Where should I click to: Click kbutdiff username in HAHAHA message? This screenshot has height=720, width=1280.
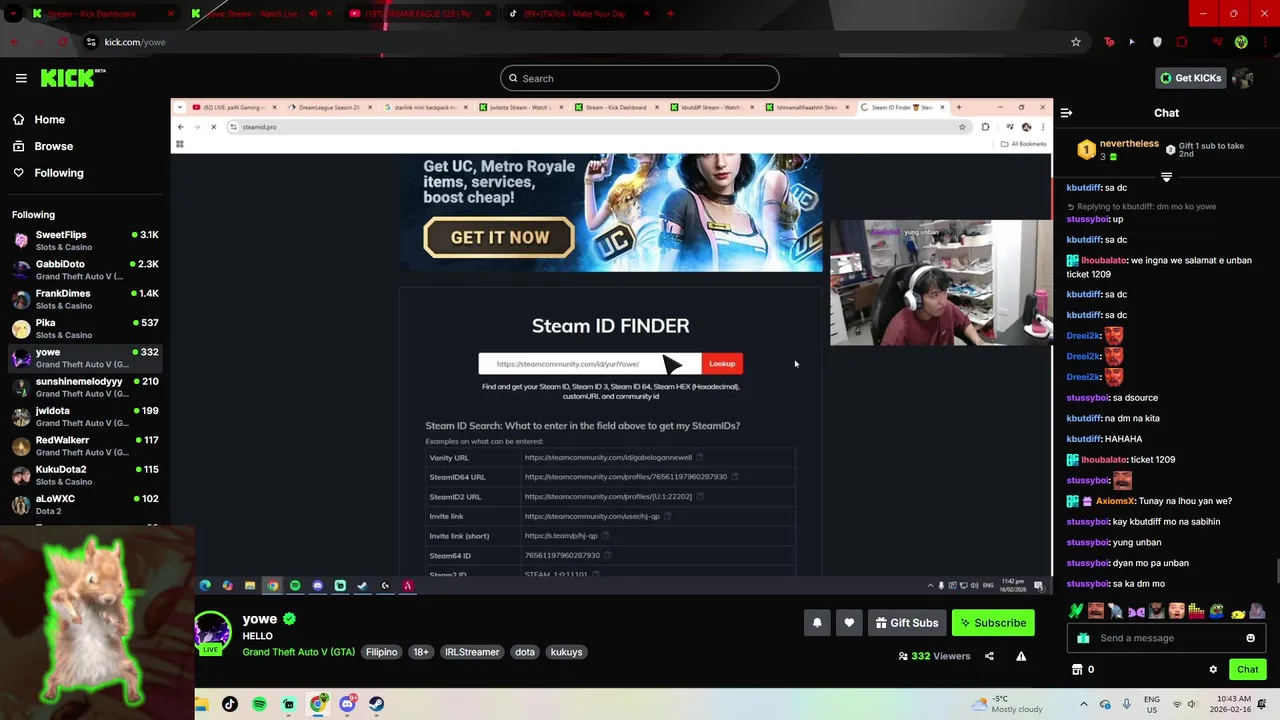tap(1084, 439)
